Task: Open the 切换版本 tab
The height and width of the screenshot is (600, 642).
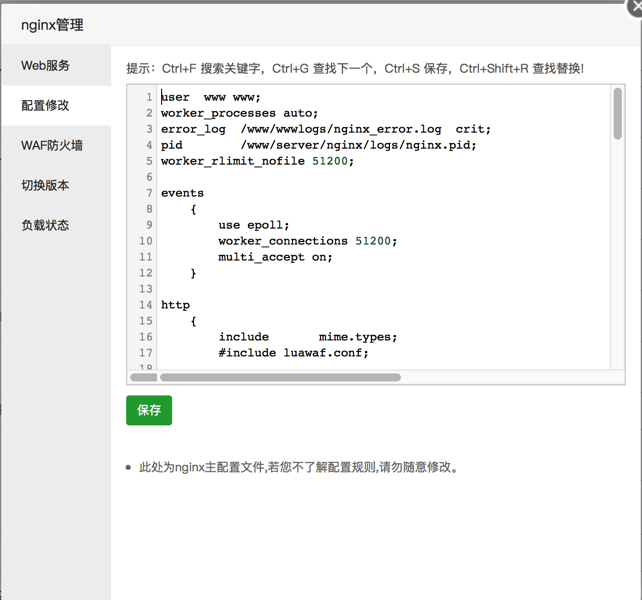Action: pyautogui.click(x=56, y=185)
